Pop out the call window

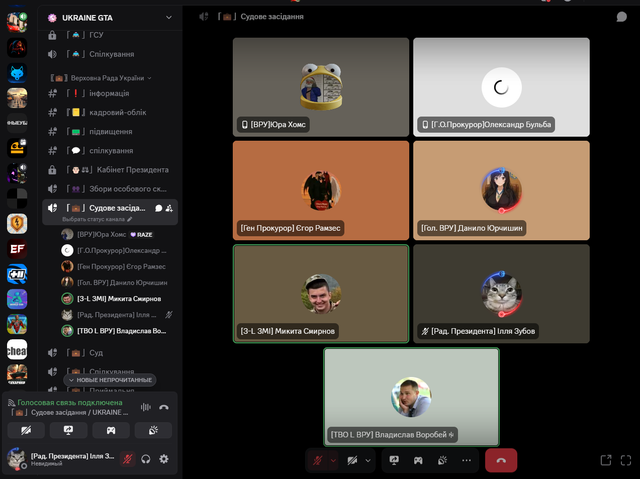[606, 460]
